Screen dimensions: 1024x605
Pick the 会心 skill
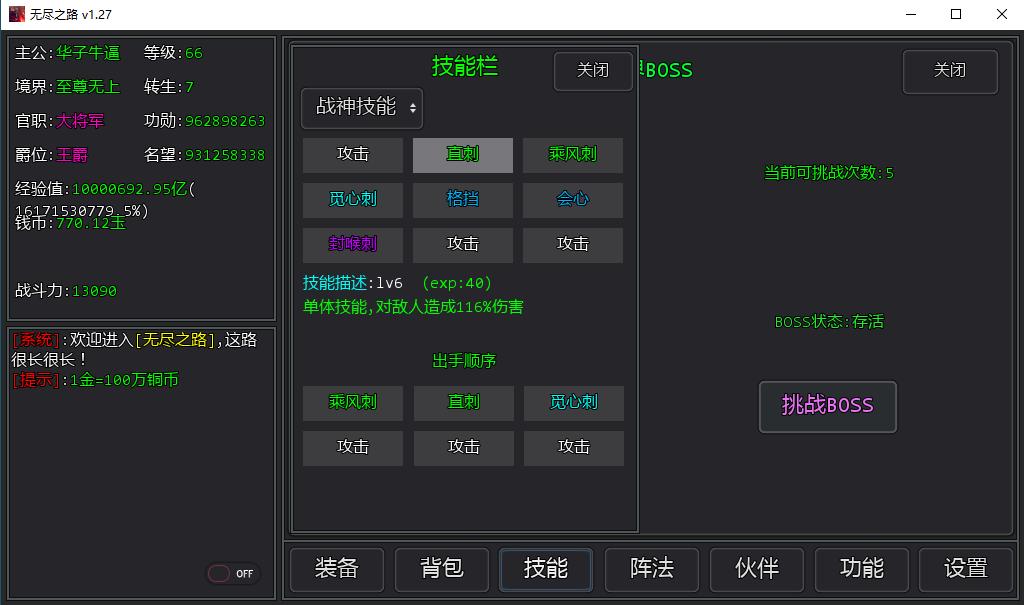click(x=573, y=200)
